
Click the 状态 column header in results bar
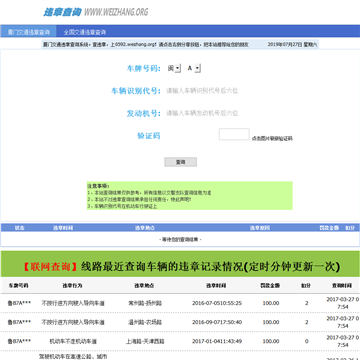click(x=20, y=228)
